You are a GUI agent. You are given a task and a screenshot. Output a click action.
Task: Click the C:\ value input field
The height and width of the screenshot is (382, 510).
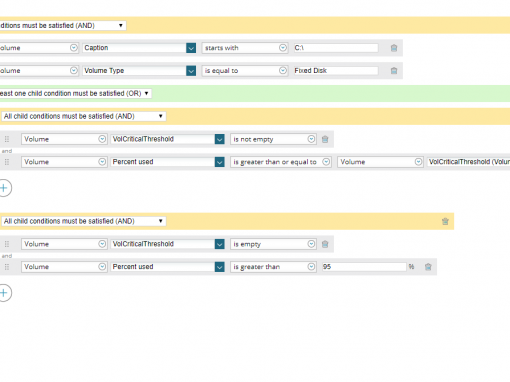point(336,48)
